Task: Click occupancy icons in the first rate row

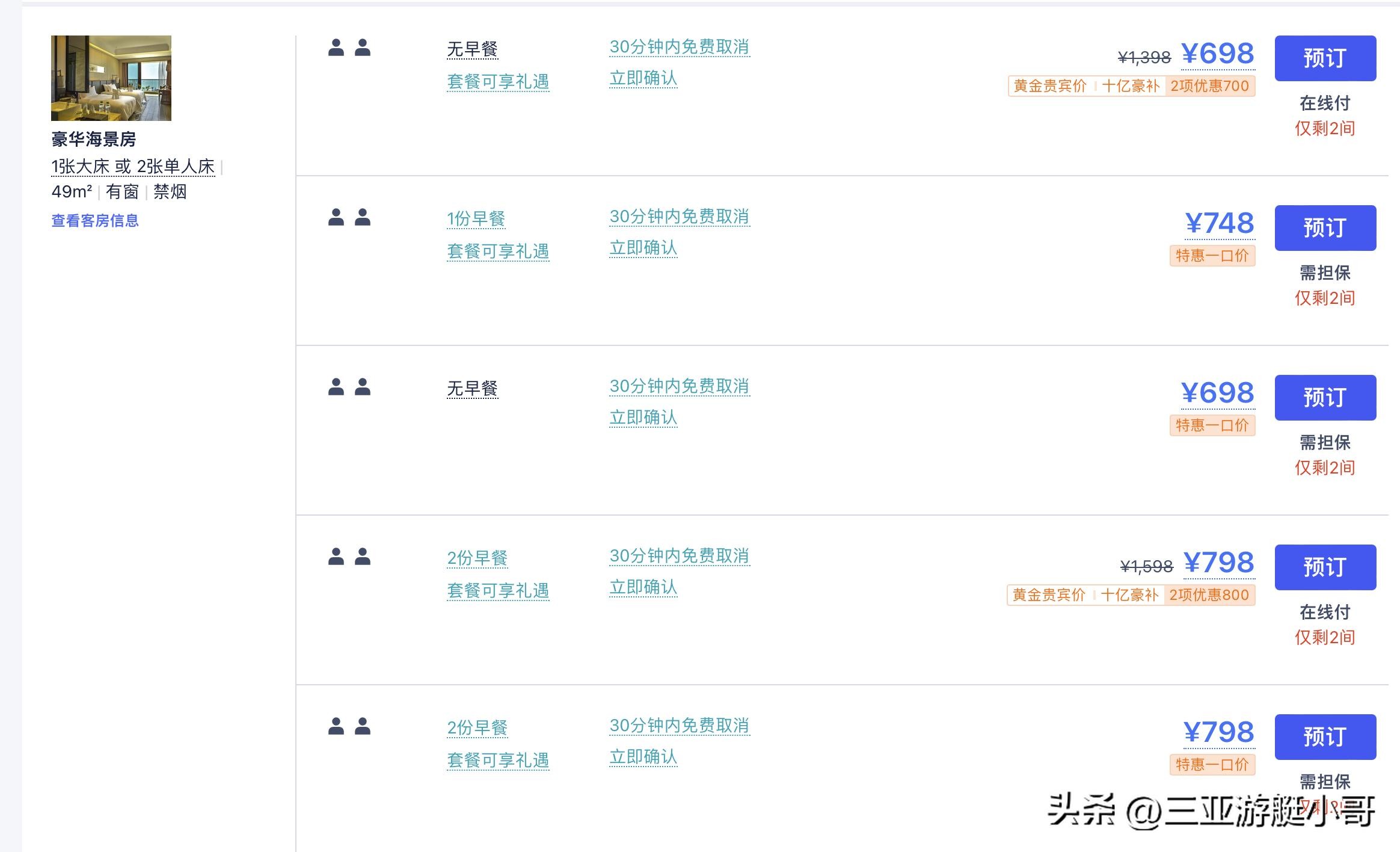Action: [x=349, y=48]
